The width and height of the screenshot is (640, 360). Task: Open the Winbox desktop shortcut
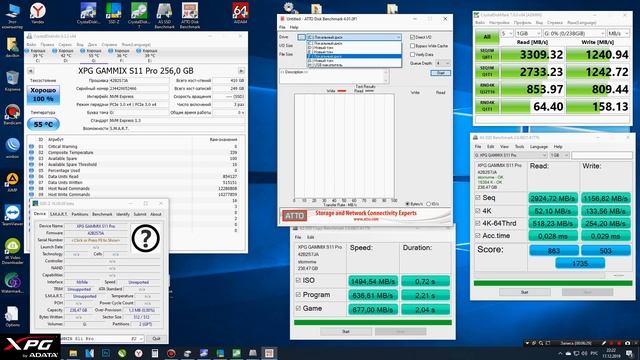pyautogui.click(x=12, y=148)
